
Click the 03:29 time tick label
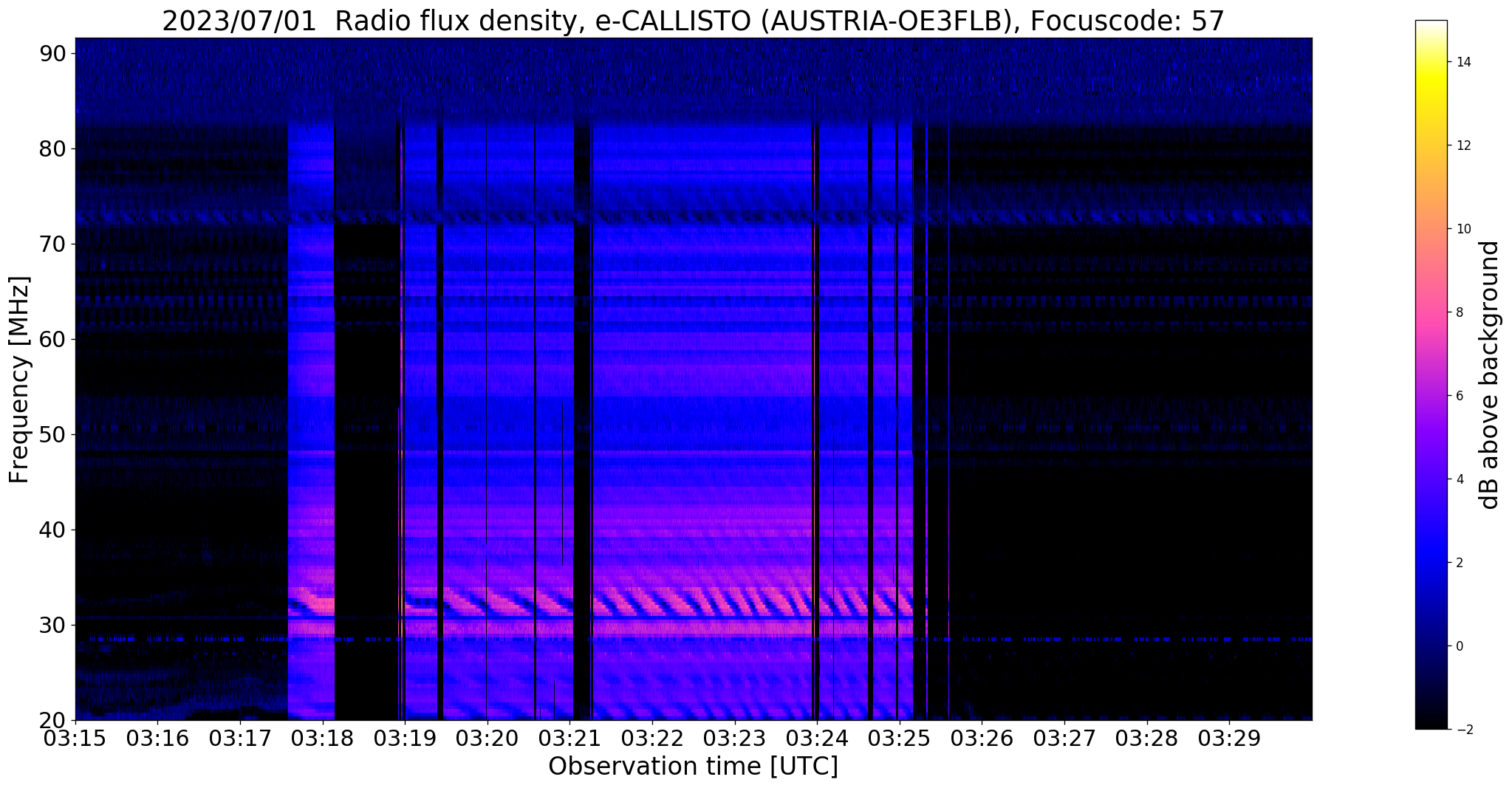click(1229, 738)
